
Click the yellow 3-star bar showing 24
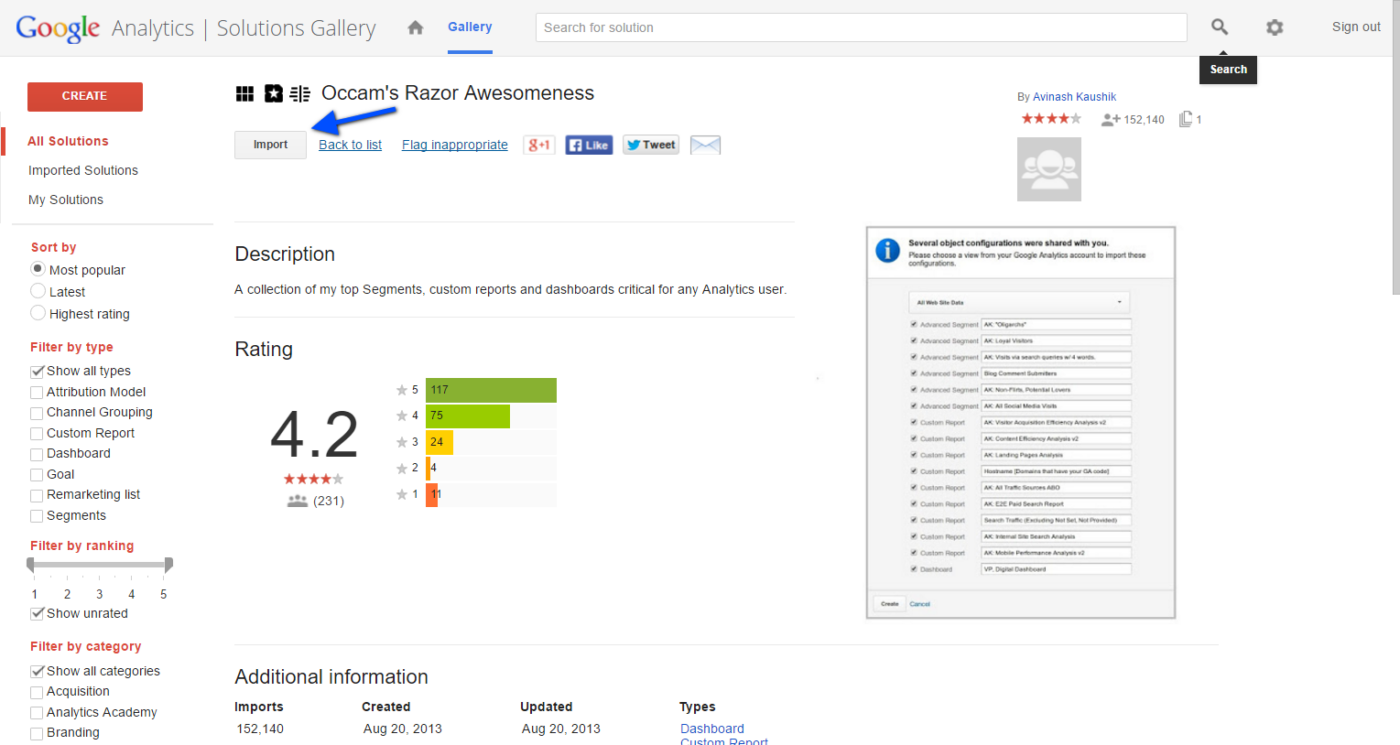pos(439,442)
